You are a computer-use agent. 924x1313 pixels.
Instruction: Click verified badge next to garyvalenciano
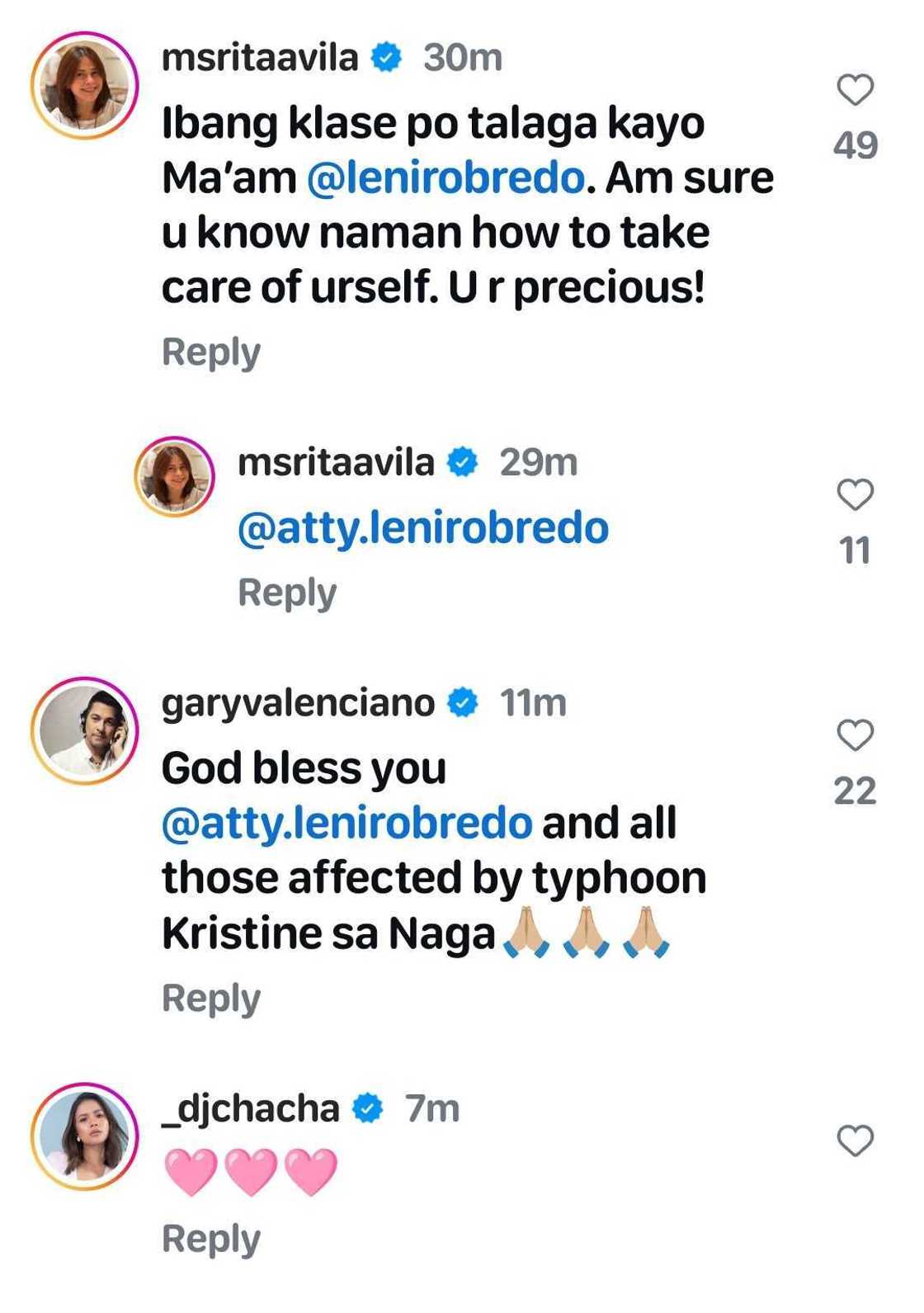[464, 703]
